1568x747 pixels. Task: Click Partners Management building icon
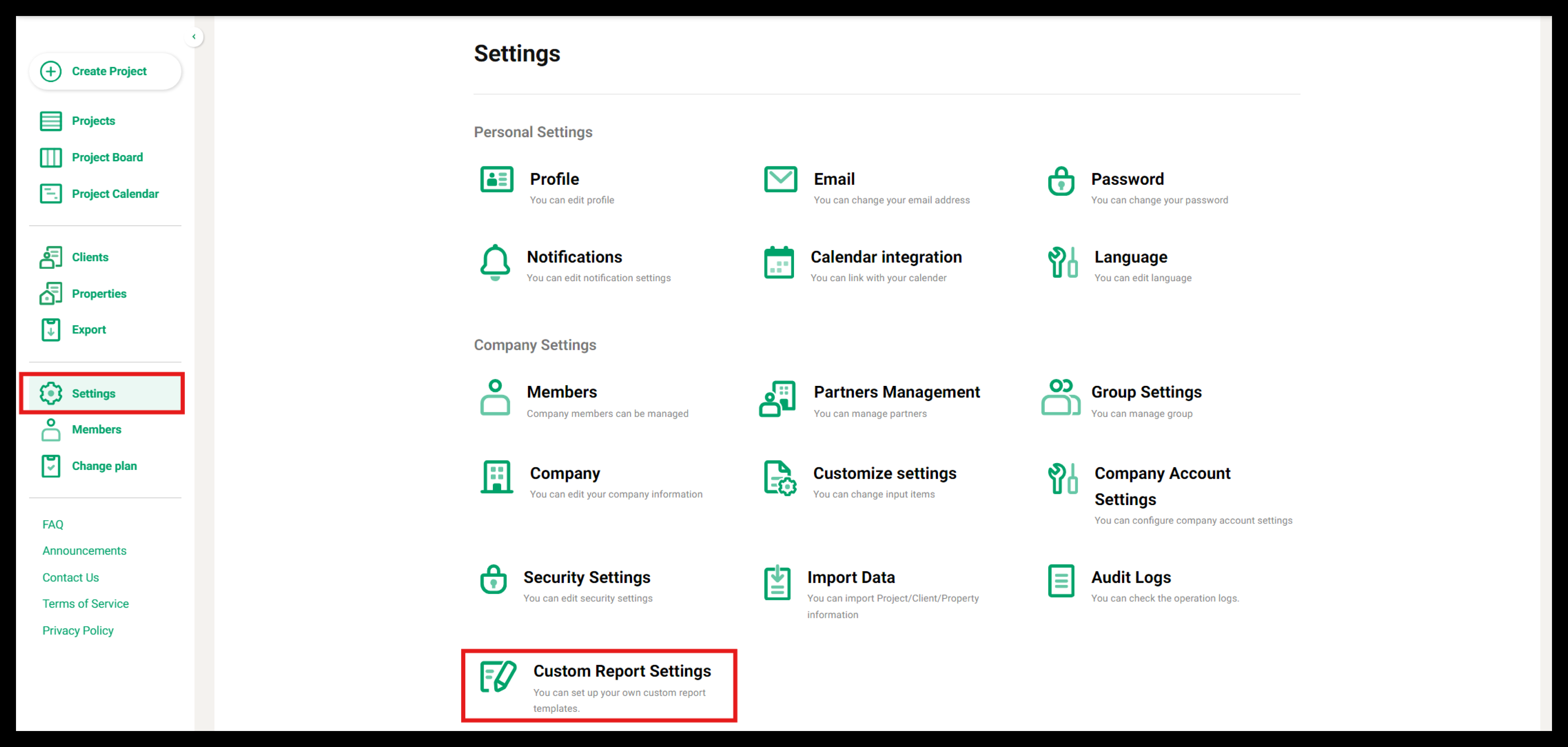pos(777,398)
